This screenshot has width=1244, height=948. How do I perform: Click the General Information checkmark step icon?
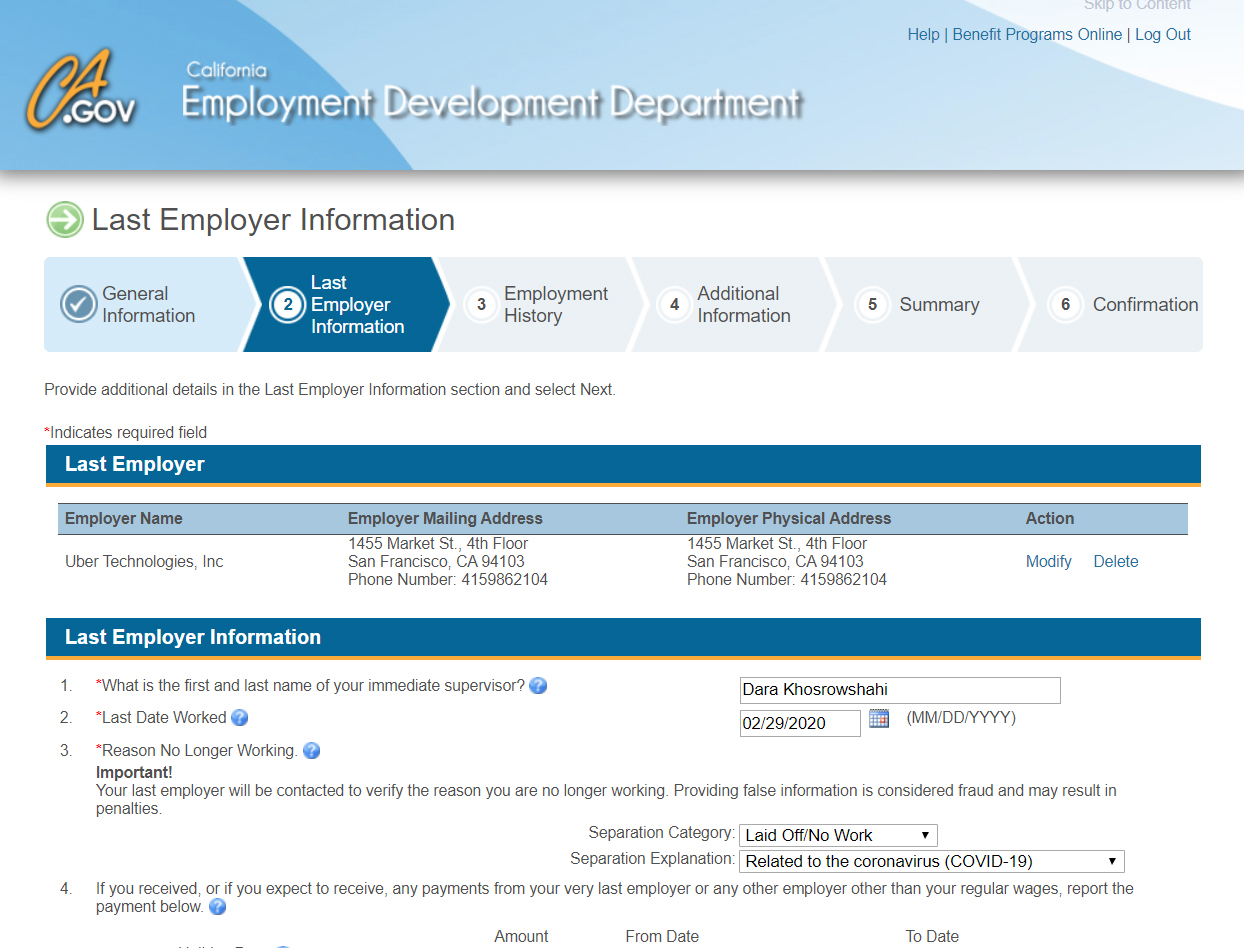click(x=78, y=304)
